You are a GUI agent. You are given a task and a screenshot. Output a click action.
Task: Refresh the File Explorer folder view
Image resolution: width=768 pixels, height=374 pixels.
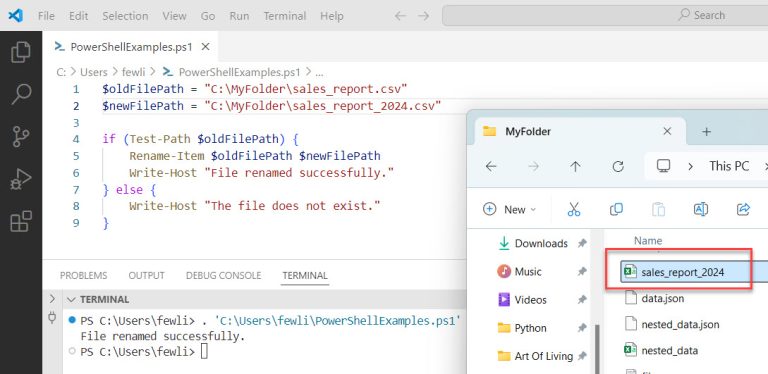click(x=618, y=166)
